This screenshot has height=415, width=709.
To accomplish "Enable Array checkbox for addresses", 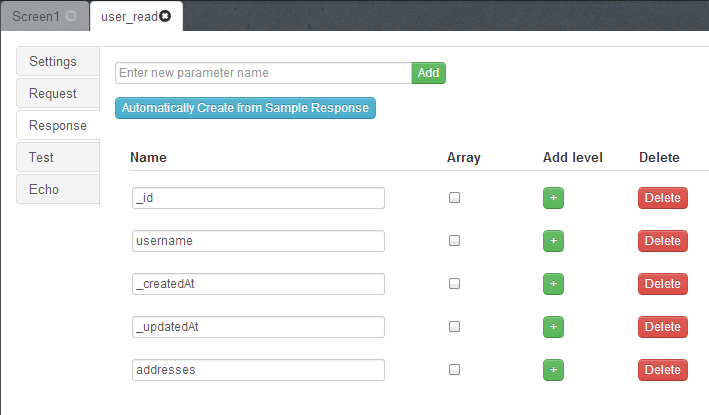I will [x=454, y=370].
